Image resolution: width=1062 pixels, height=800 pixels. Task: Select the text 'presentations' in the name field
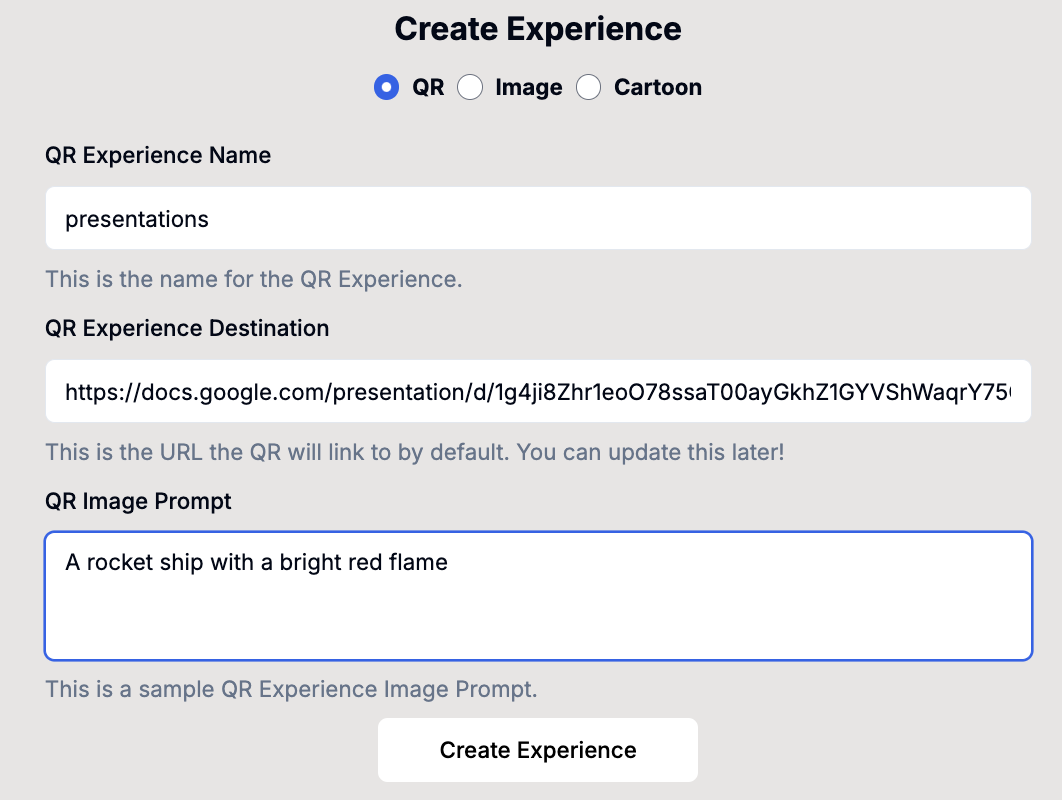[x=135, y=219]
